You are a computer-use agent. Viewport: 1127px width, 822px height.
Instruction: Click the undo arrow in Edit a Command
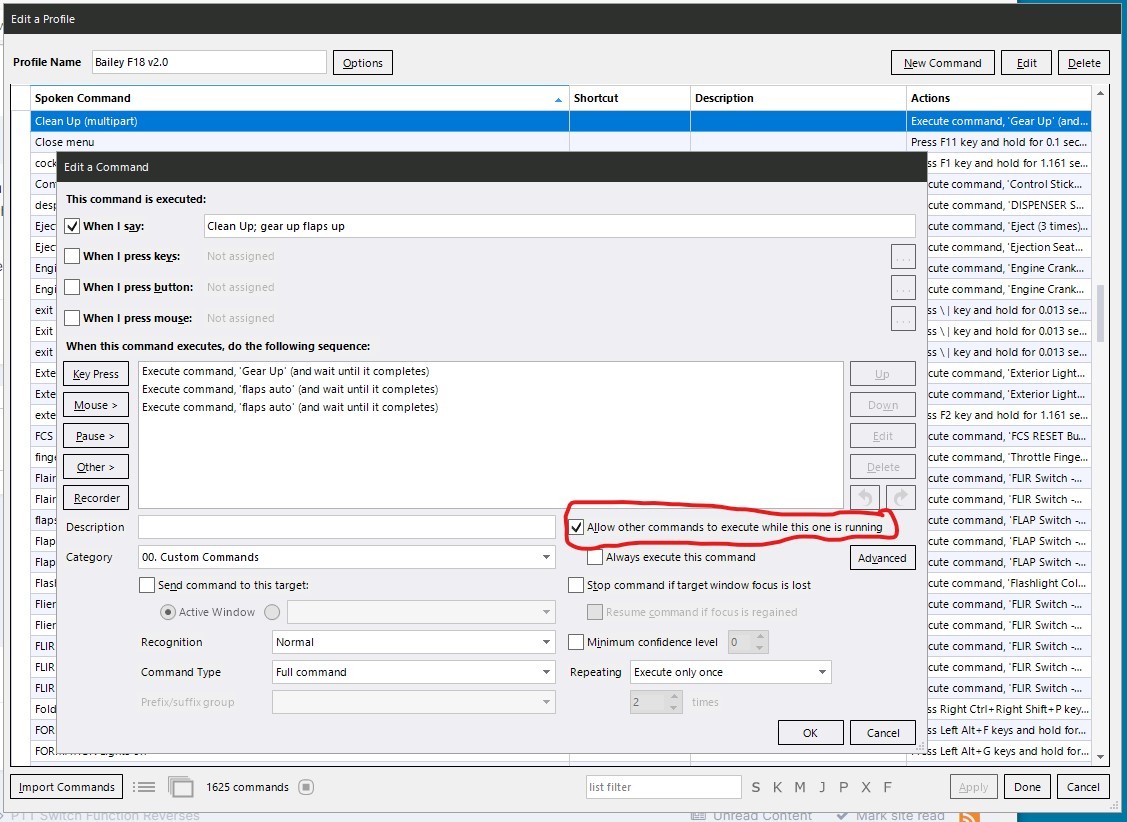coord(865,498)
